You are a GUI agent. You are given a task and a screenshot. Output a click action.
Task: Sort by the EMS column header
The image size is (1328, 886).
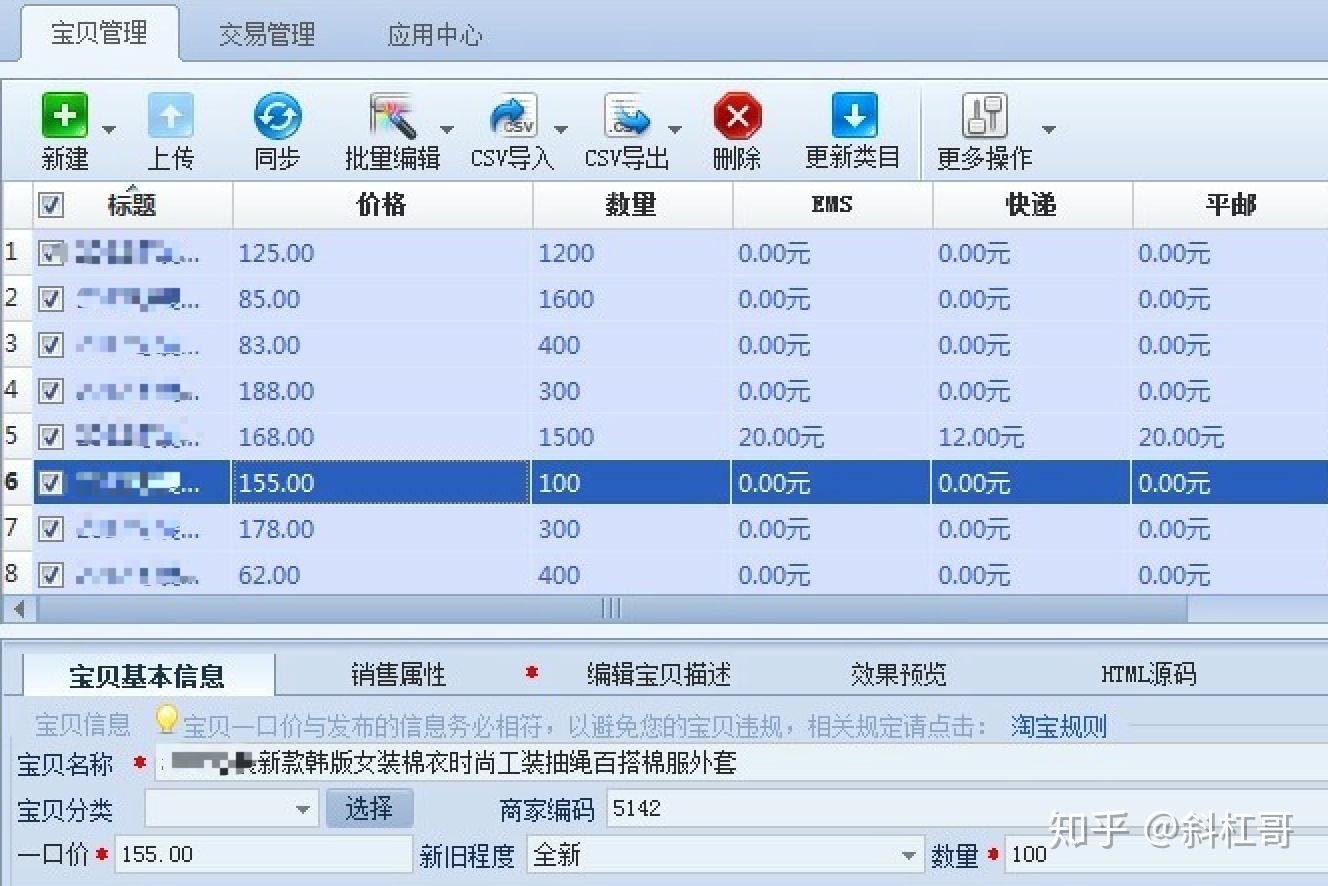click(x=832, y=205)
